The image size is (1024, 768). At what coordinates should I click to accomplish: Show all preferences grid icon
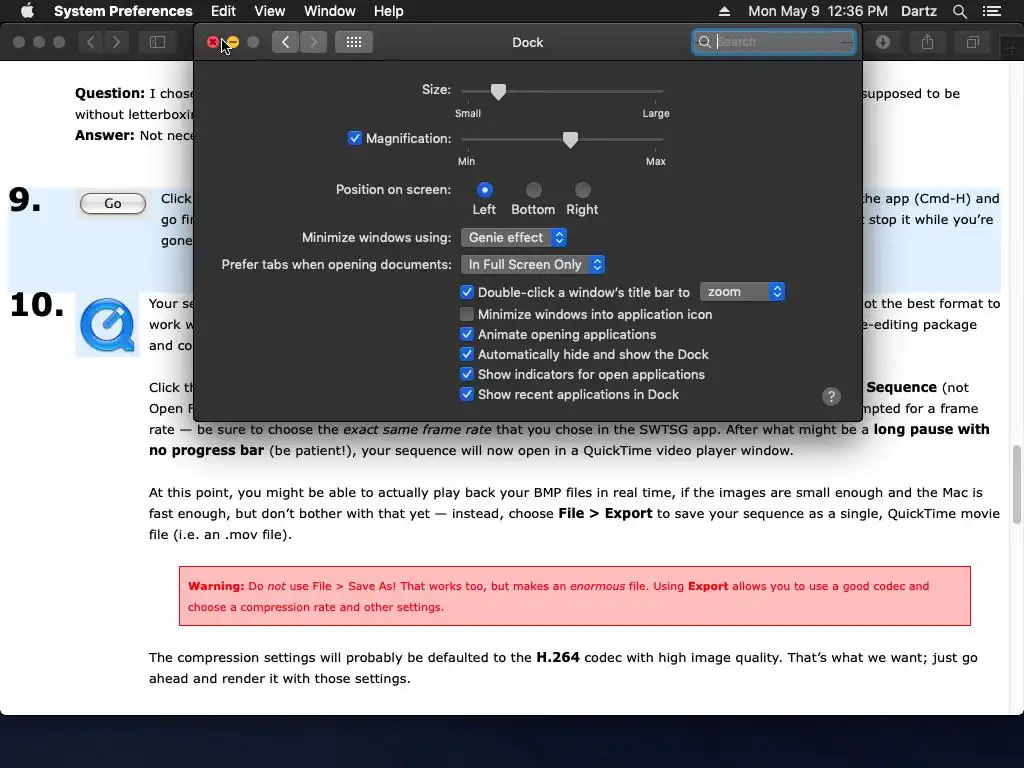coord(354,42)
